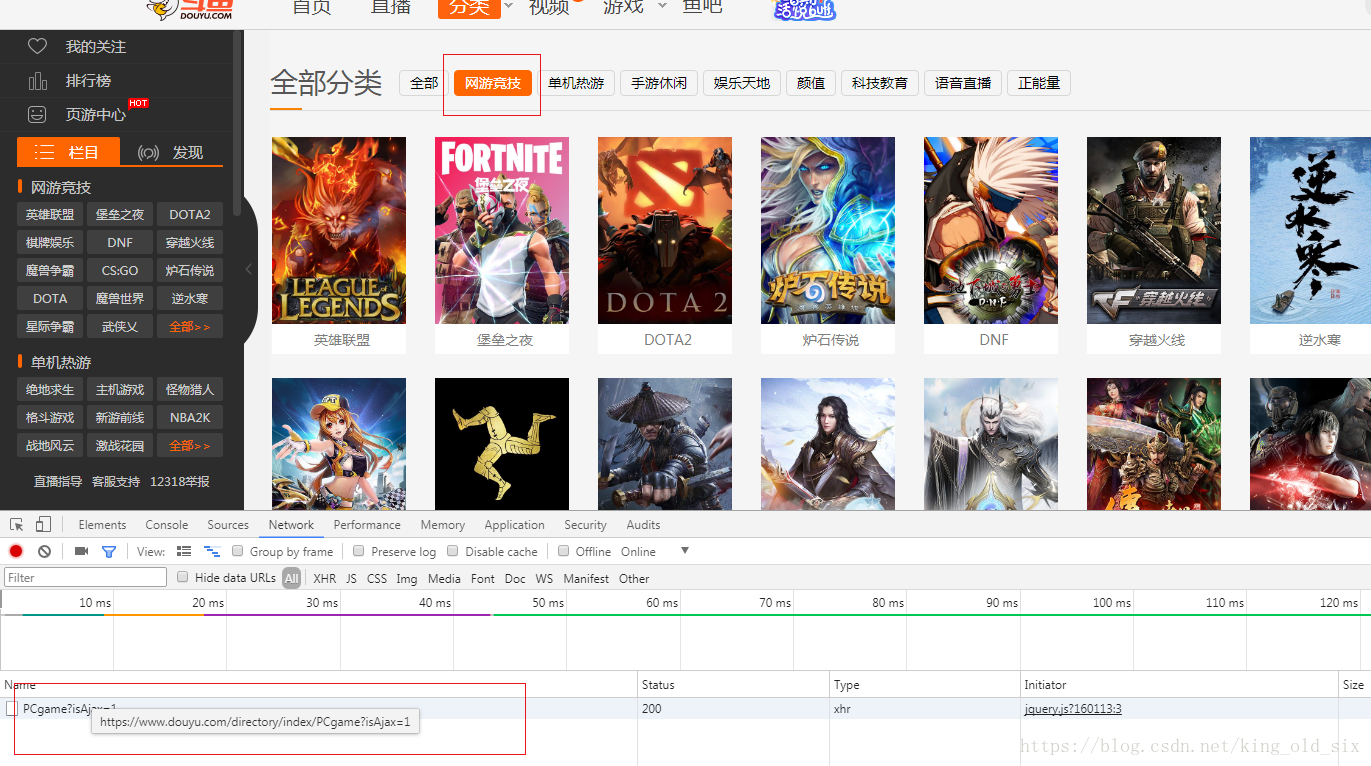The width and height of the screenshot is (1371, 766).
Task: Switch to the Console tab
Action: 167,524
